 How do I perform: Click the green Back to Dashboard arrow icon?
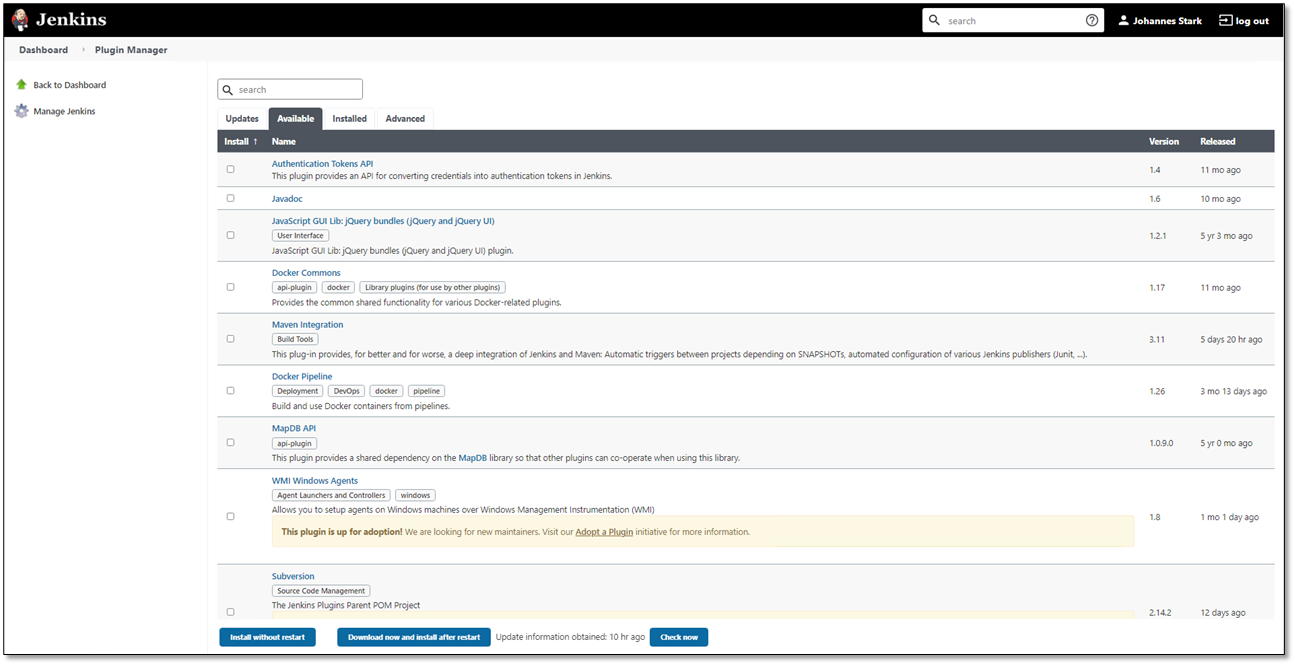click(21, 85)
